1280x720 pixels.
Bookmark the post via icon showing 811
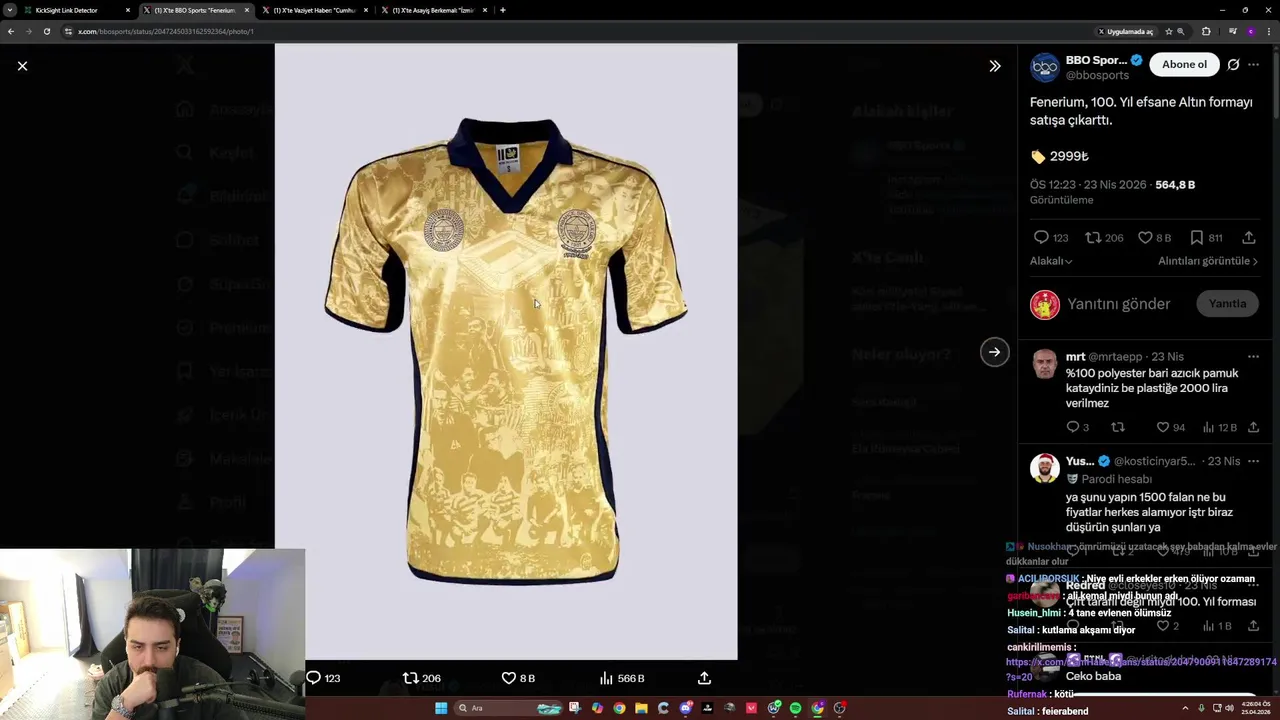pos(1196,238)
